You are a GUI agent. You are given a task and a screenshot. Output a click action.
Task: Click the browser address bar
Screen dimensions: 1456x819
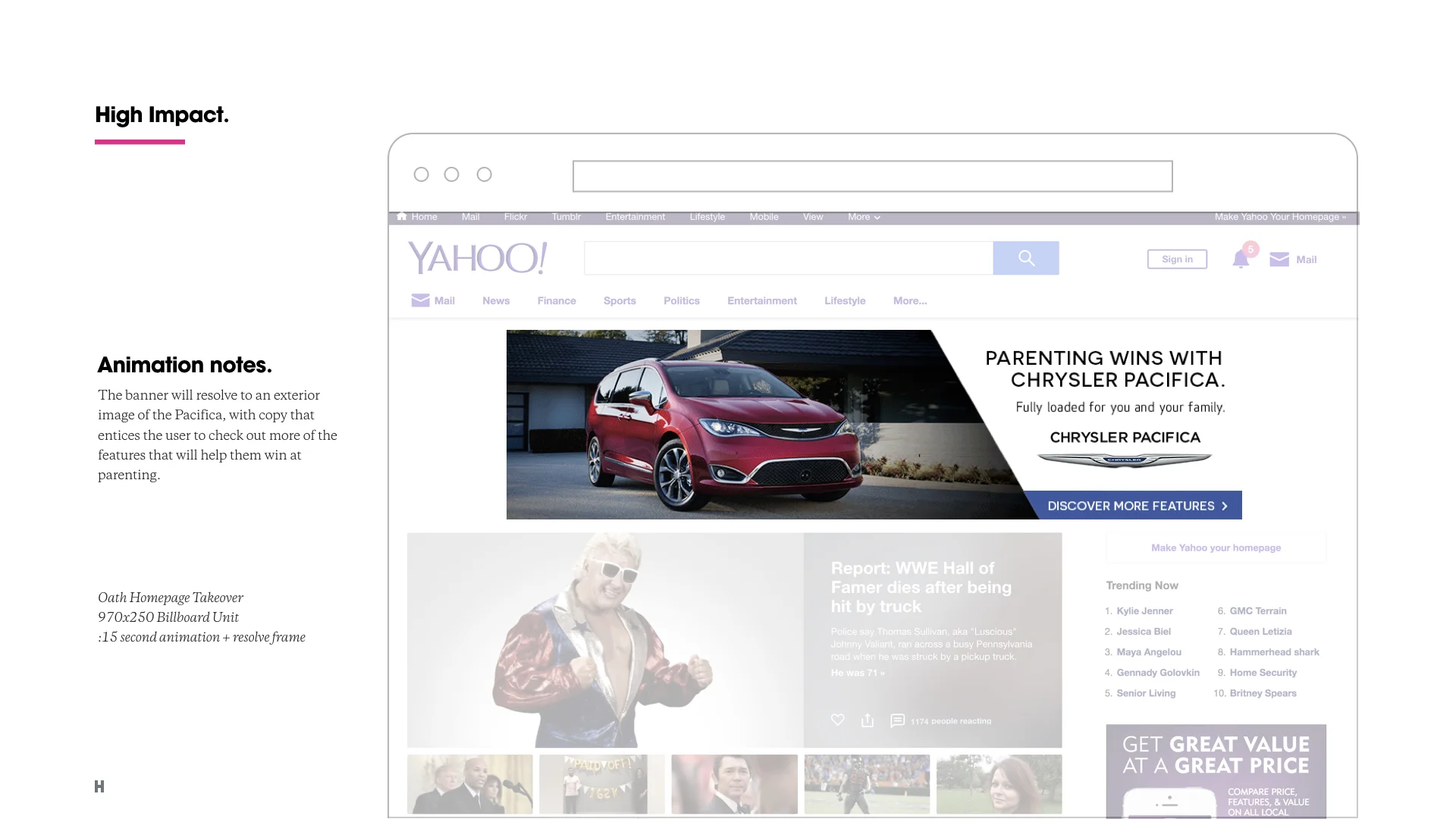[872, 176]
